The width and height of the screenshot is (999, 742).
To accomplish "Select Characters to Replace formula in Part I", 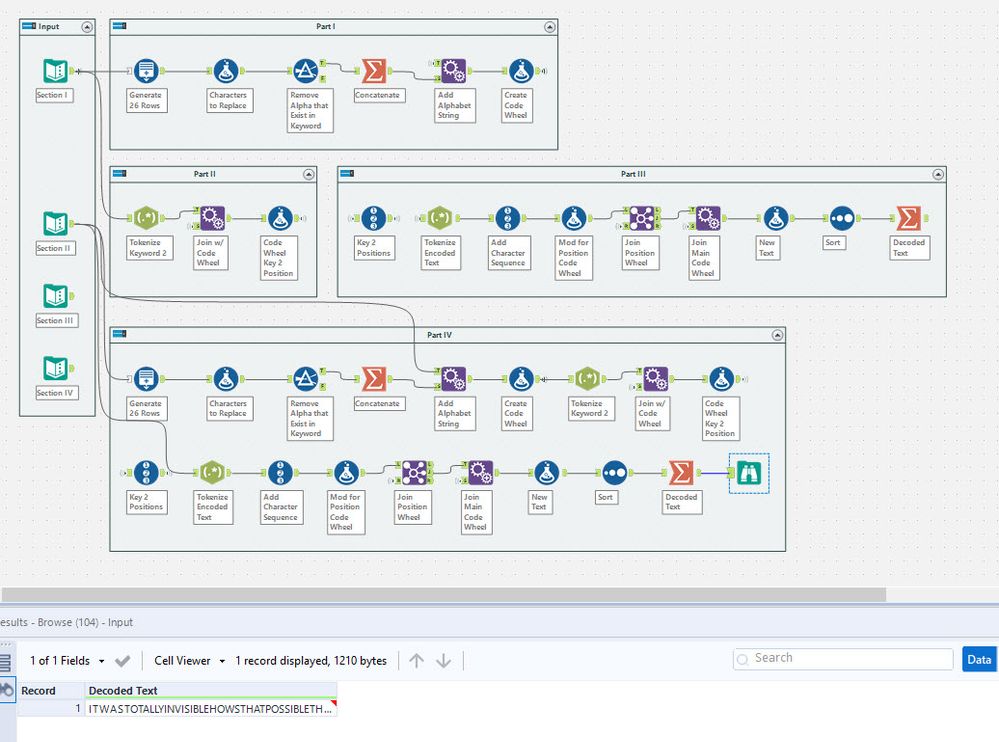I will coord(226,71).
